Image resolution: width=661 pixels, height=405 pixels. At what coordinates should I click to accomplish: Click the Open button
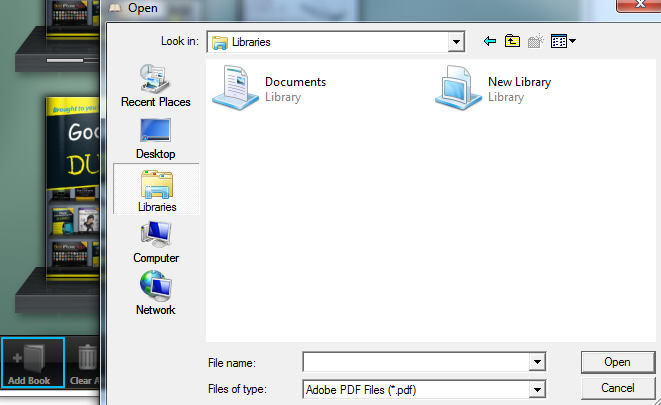618,362
